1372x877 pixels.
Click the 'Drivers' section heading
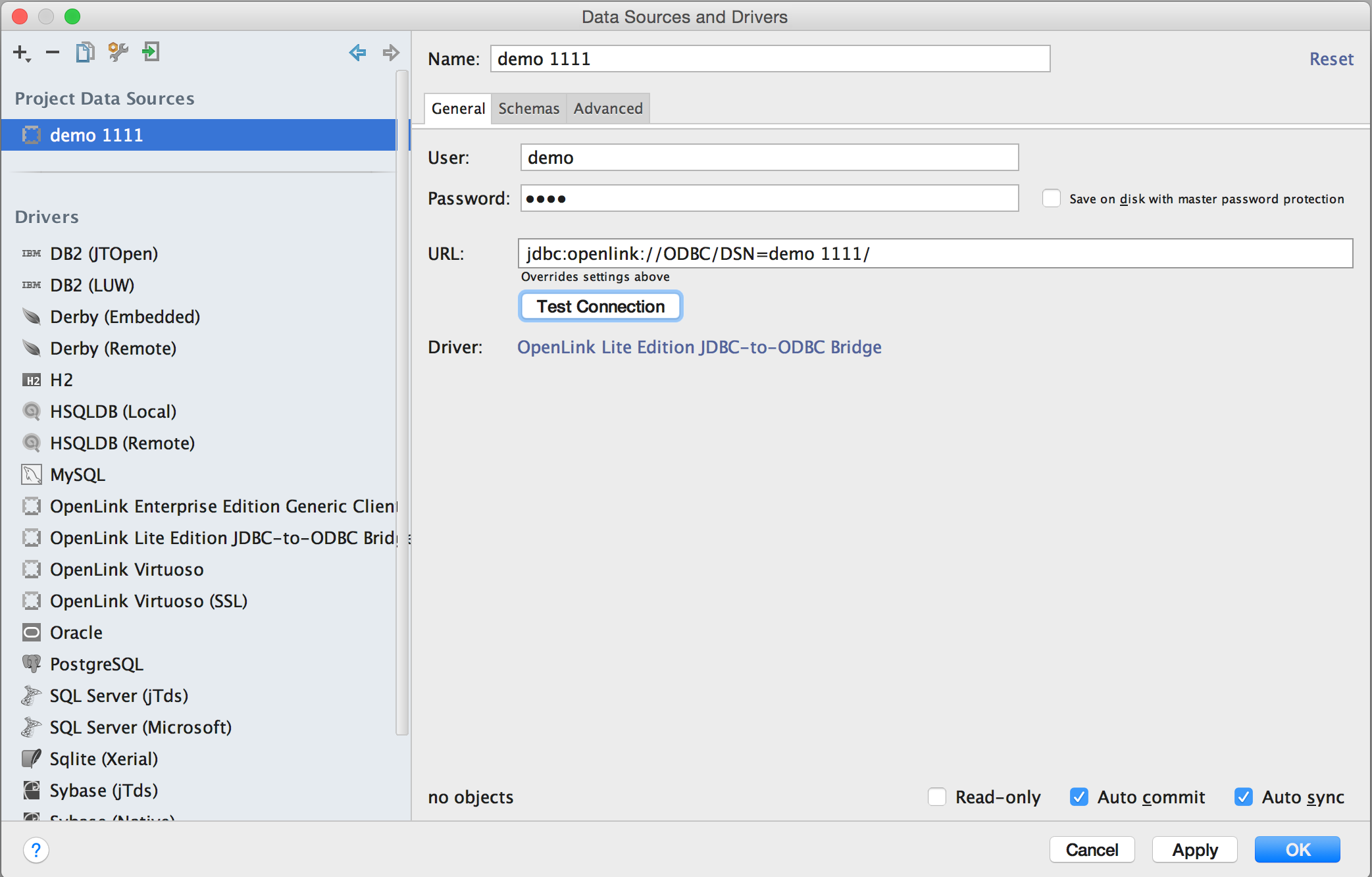47,217
